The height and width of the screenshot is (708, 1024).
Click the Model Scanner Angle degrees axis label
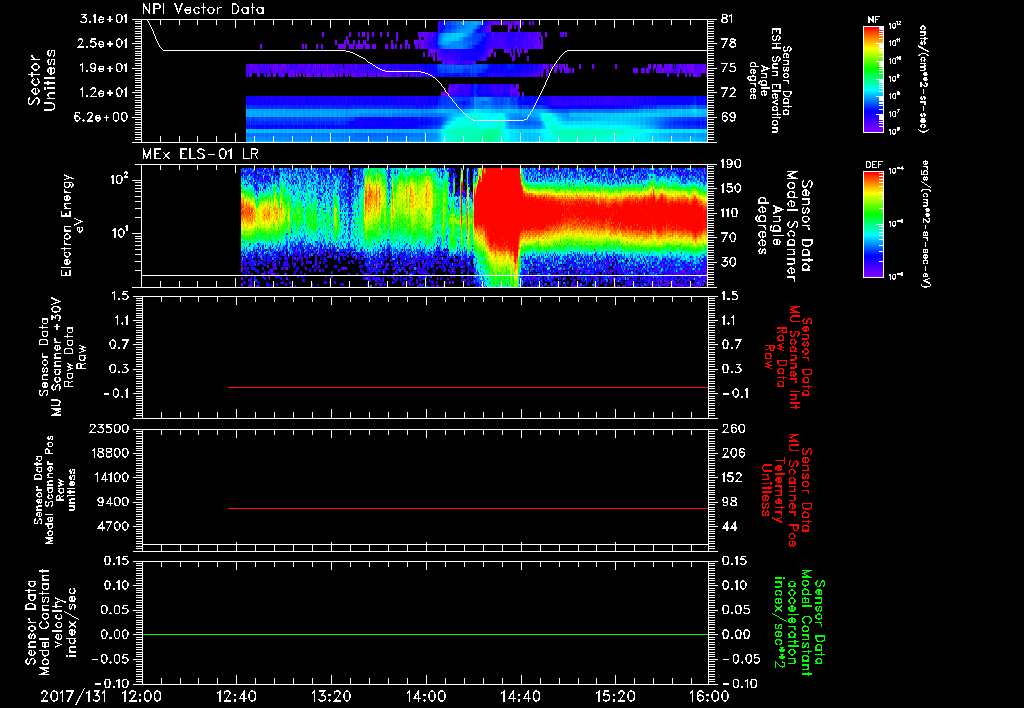click(x=783, y=225)
